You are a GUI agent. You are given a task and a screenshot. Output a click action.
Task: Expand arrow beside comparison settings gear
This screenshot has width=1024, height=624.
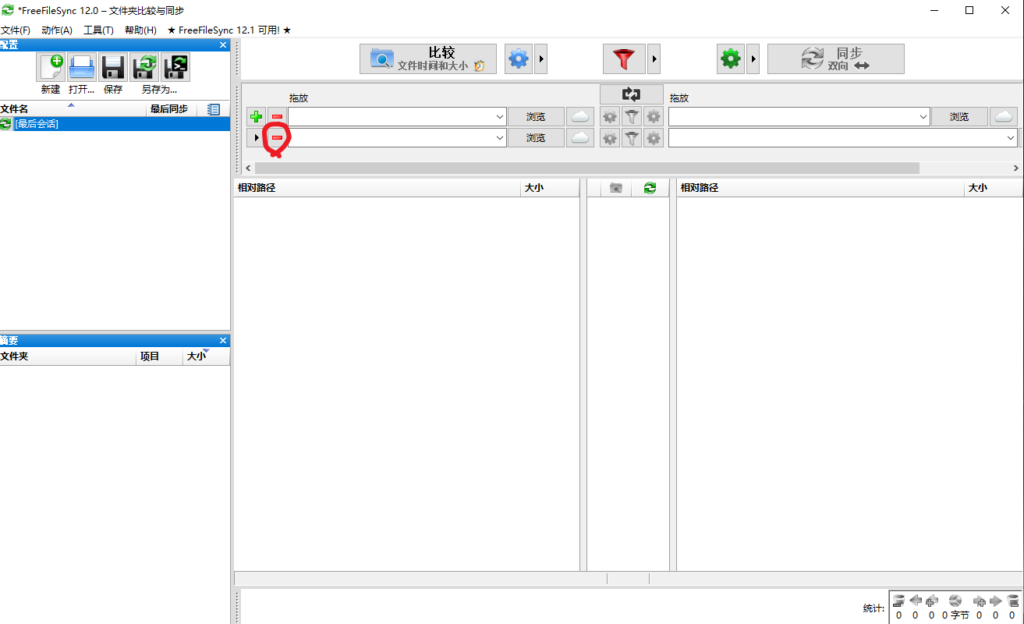click(541, 59)
